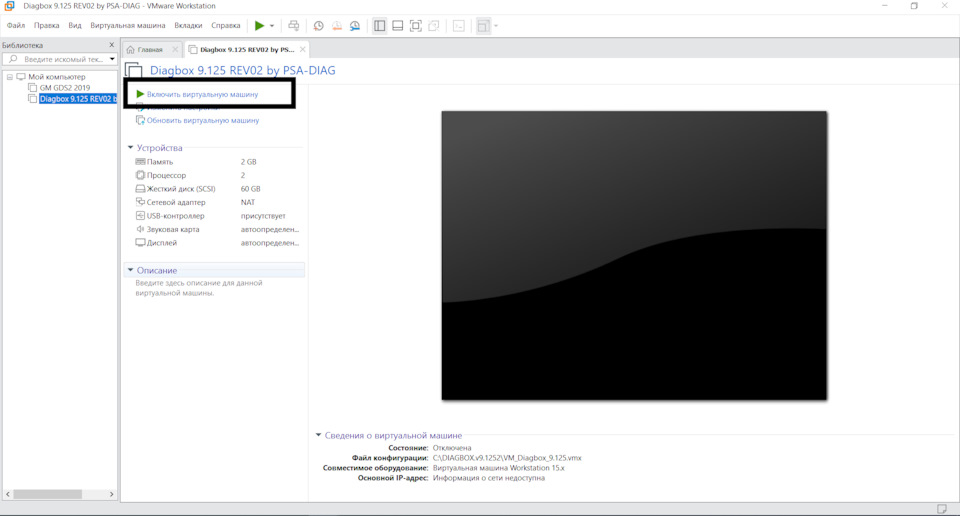Open the Виртуальная машина menu
The height and width of the screenshot is (516, 960).
coord(127,26)
